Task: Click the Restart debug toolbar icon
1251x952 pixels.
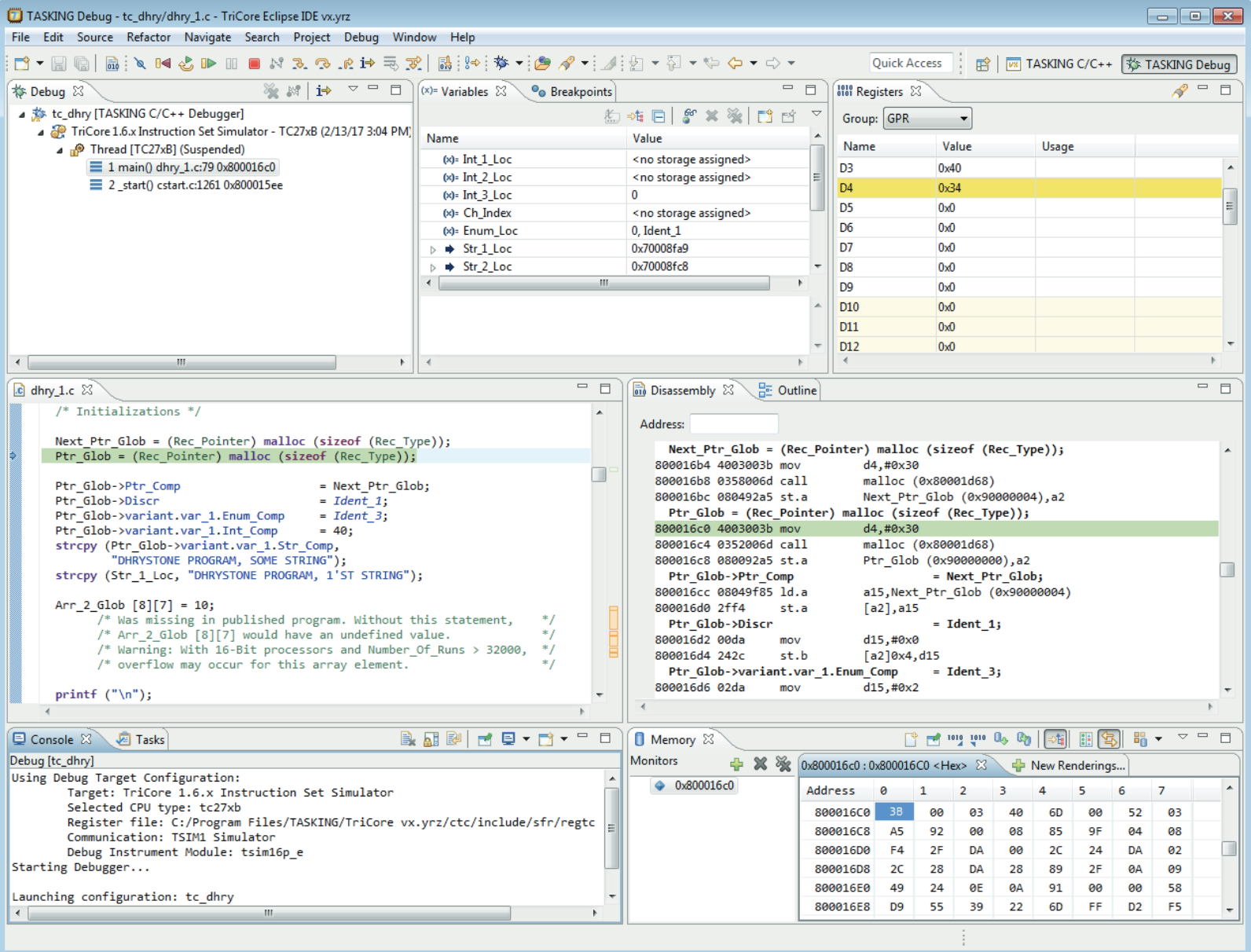Action: coord(185,64)
